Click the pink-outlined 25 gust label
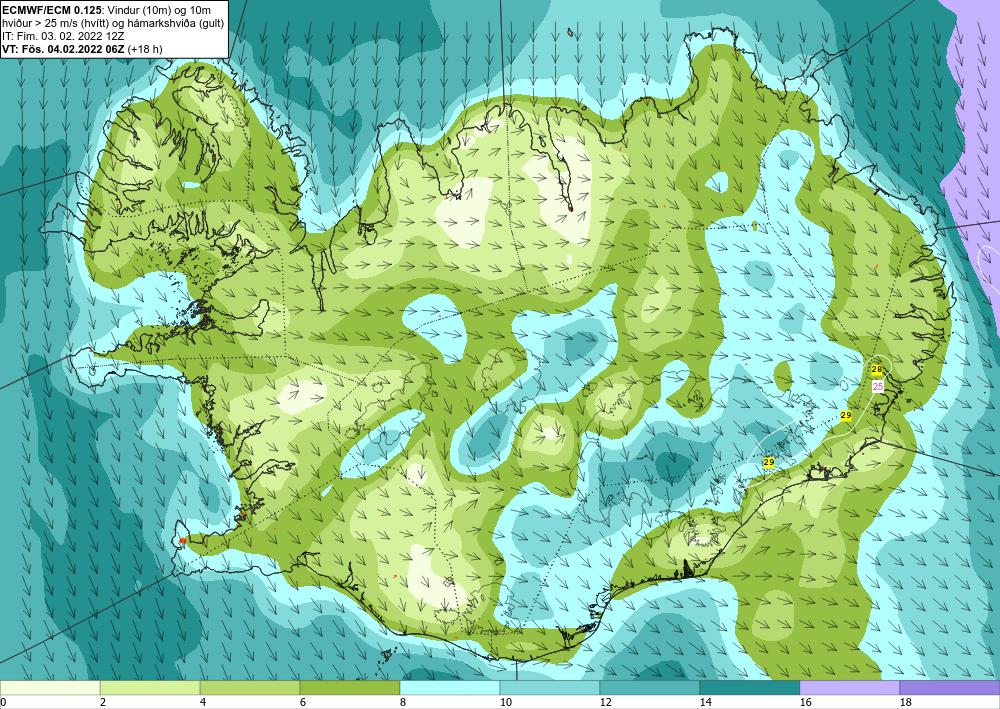The height and width of the screenshot is (709, 1000). (x=878, y=386)
